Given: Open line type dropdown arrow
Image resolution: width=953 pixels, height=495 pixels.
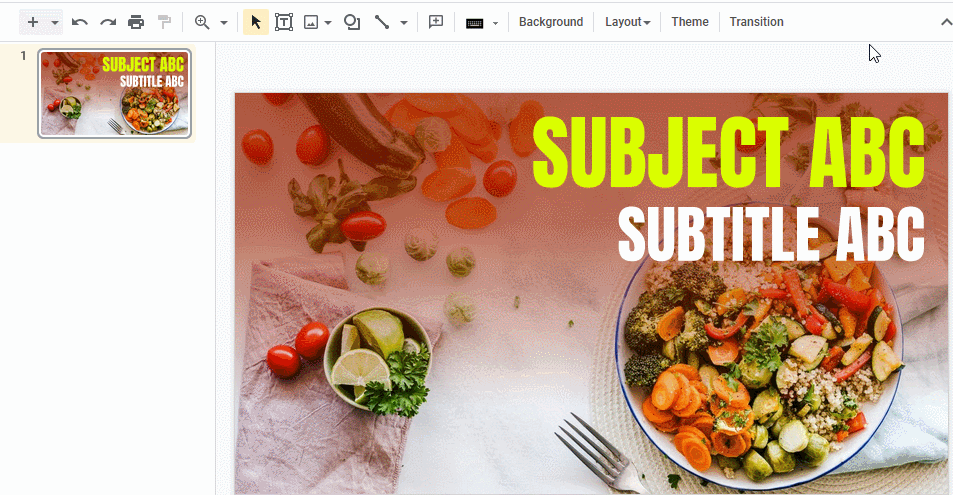Looking at the screenshot, I should 404,22.
